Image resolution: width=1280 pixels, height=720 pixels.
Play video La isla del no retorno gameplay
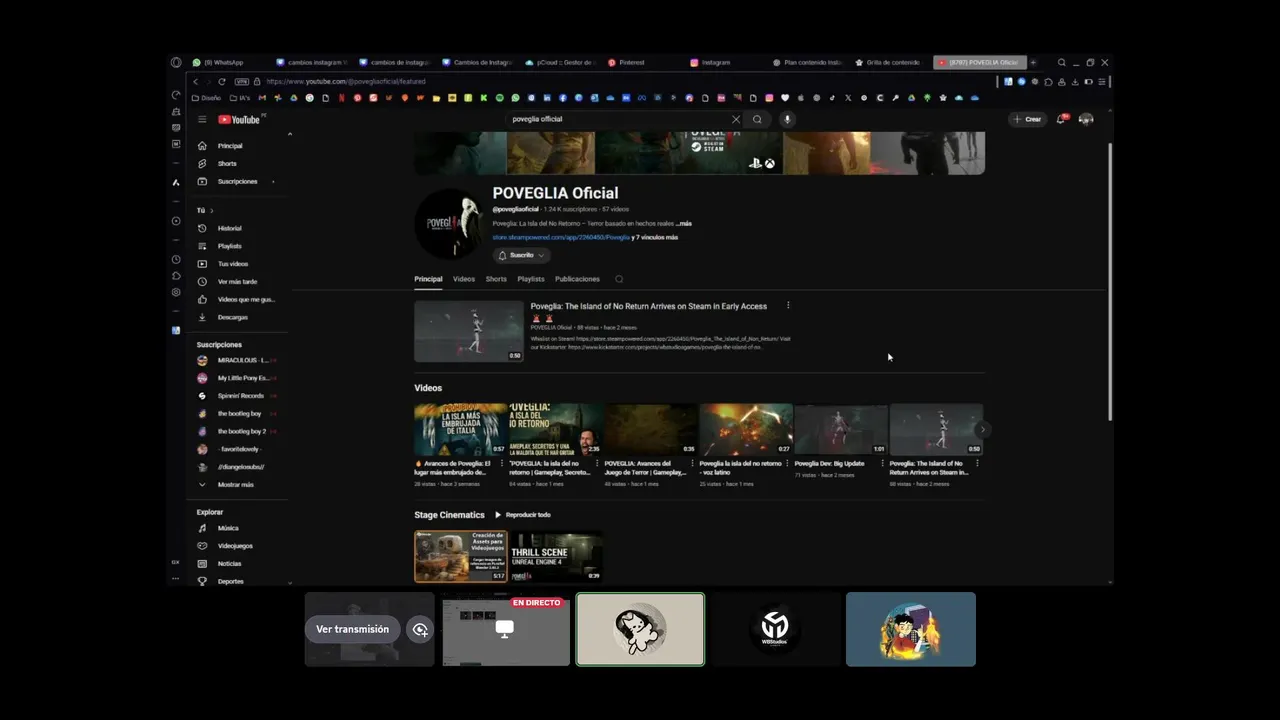556,430
